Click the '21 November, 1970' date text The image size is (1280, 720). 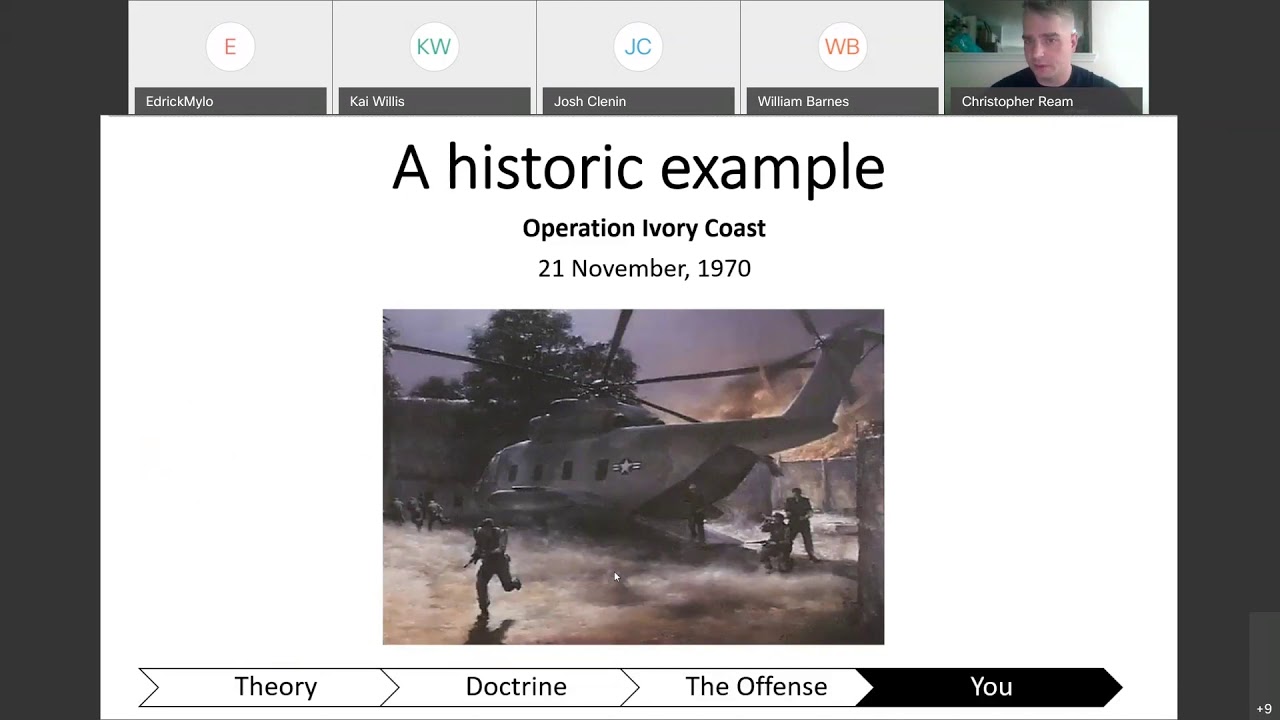(x=644, y=268)
